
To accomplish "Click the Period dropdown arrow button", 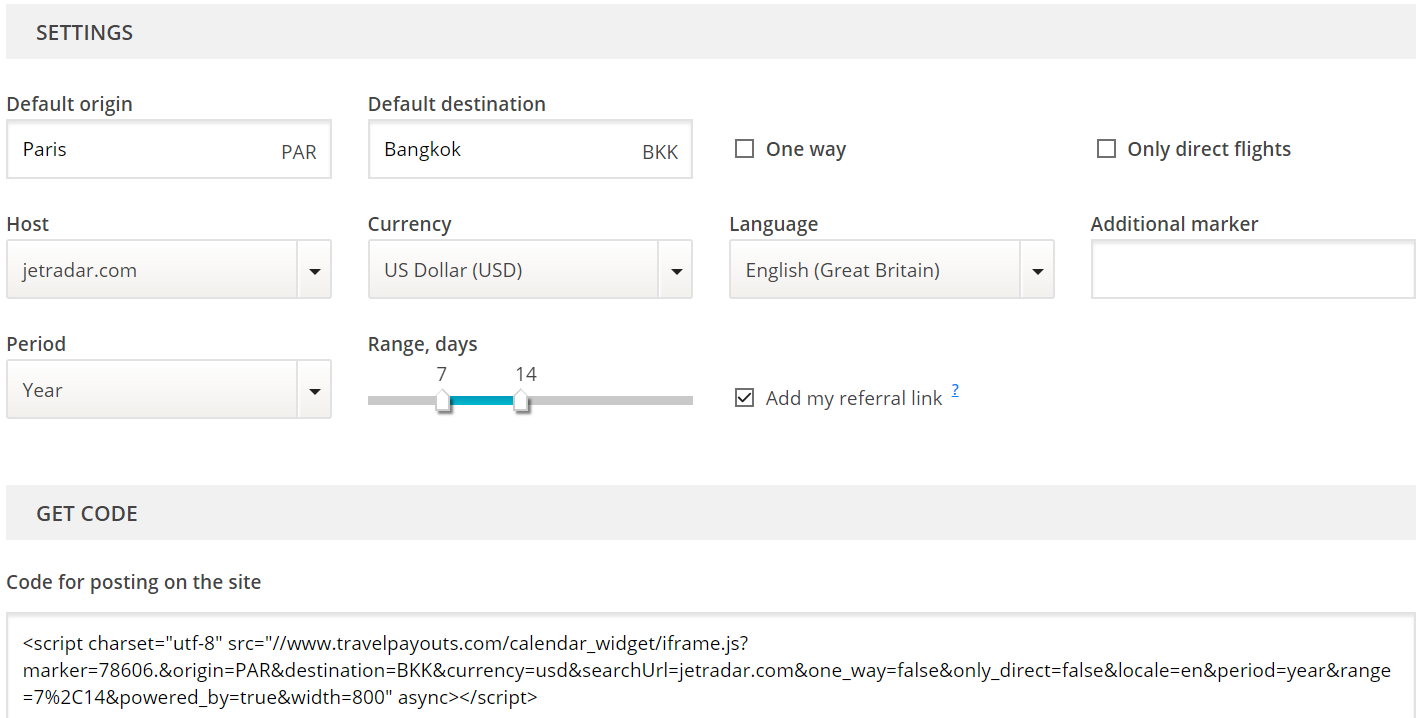I will [x=314, y=390].
